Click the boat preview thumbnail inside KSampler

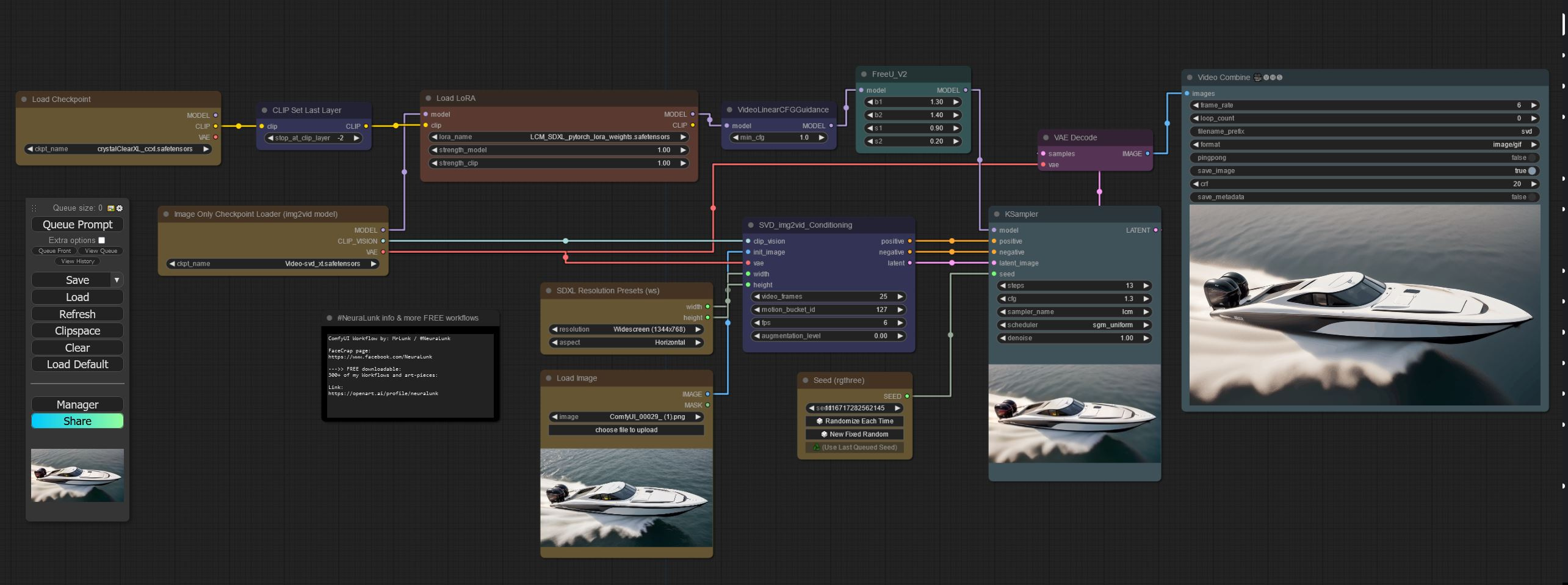(1074, 412)
